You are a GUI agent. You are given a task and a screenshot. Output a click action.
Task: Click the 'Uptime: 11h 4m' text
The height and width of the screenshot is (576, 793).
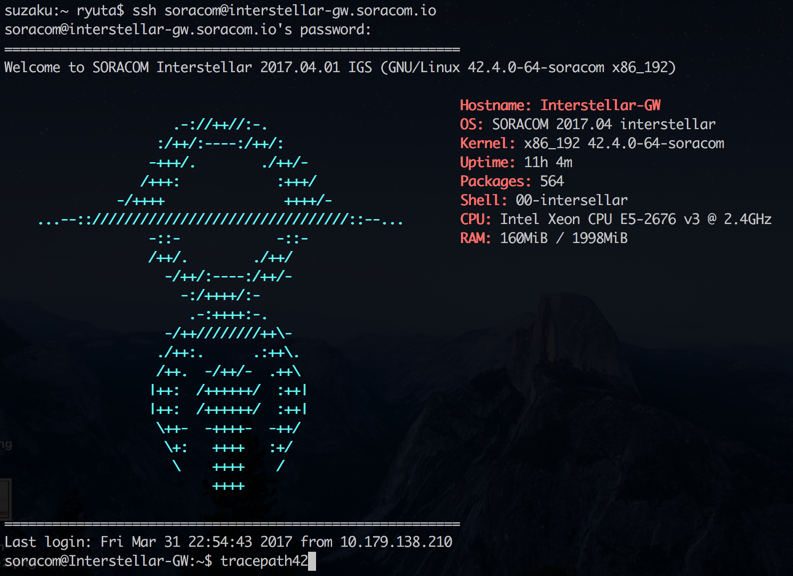[516, 162]
